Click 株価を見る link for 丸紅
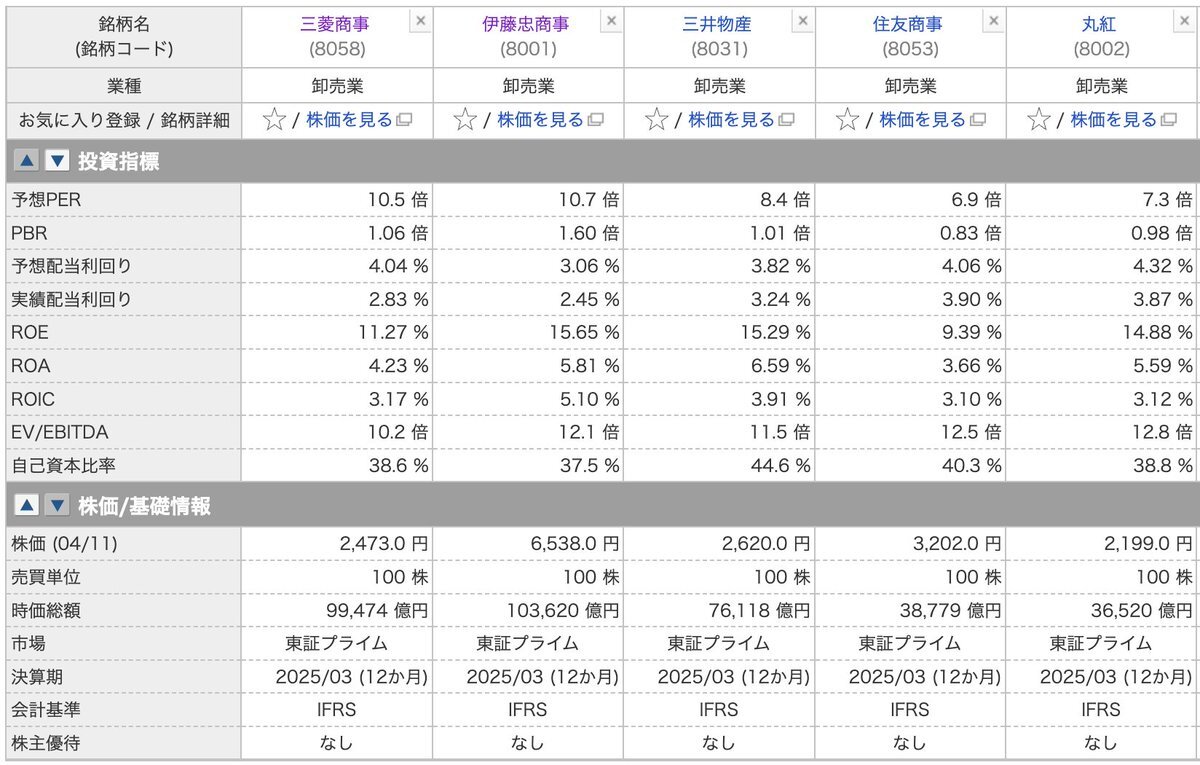1200x765 pixels. [1114, 120]
